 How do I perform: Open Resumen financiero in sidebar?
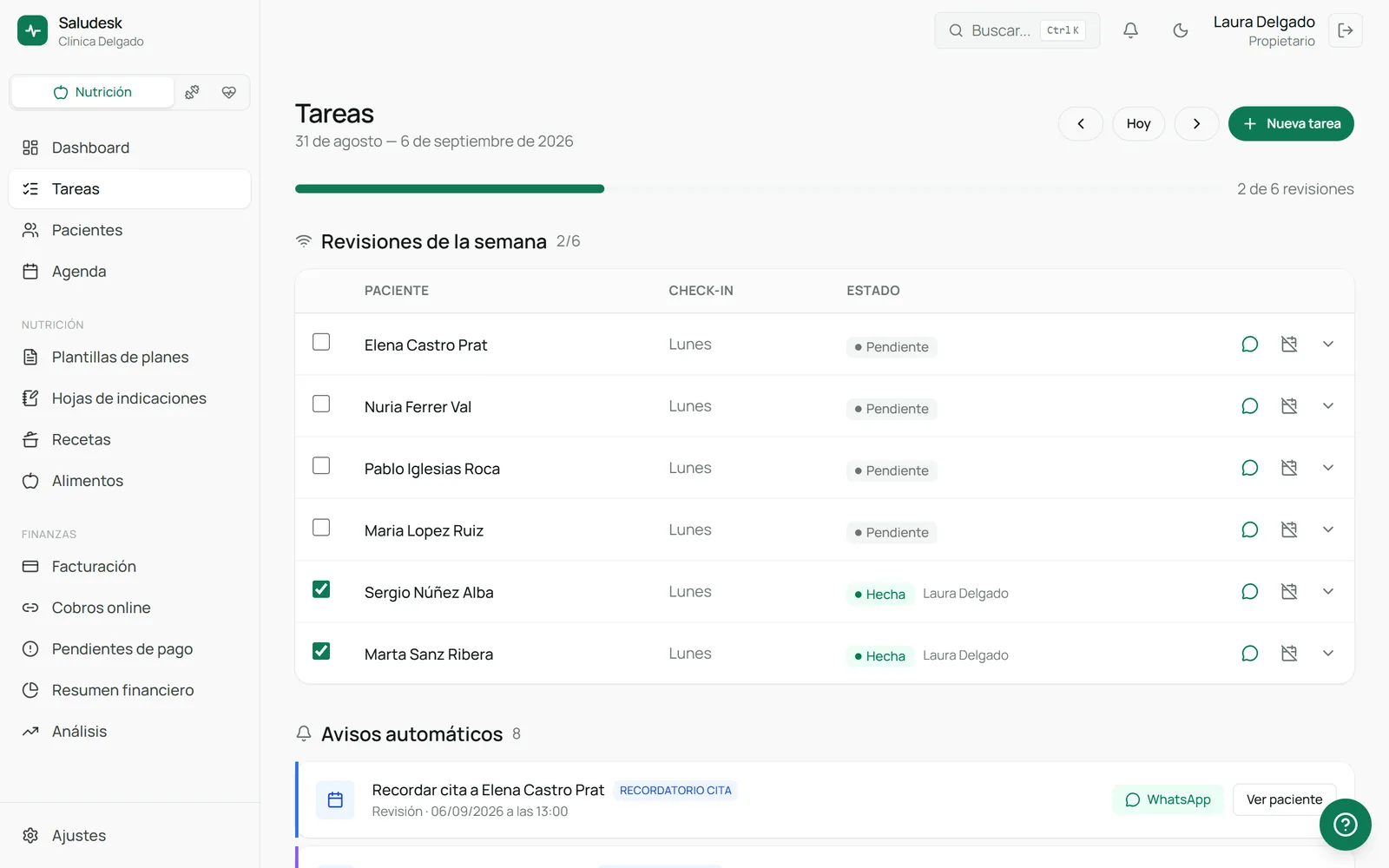point(129,690)
